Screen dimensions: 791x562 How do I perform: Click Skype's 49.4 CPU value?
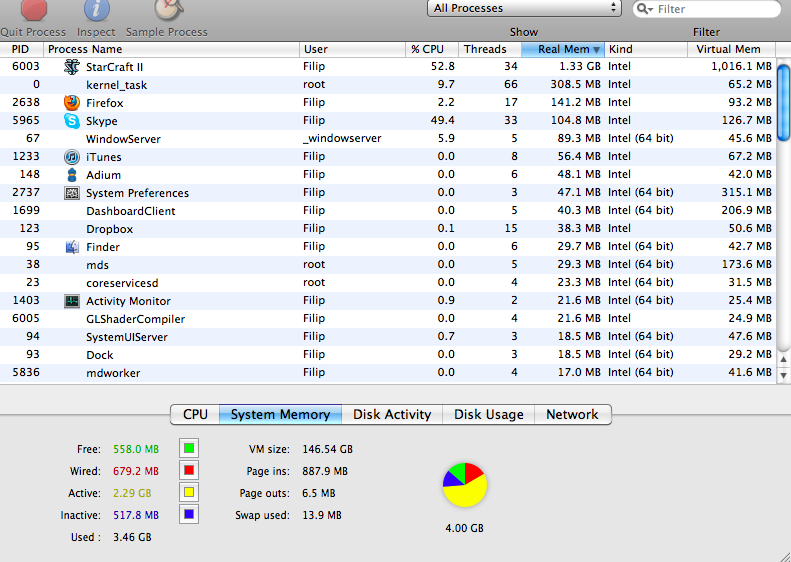441,121
